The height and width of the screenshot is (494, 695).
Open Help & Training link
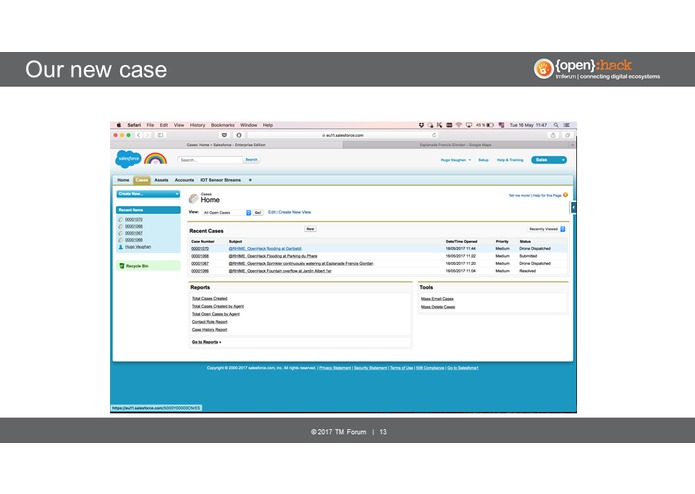point(510,160)
